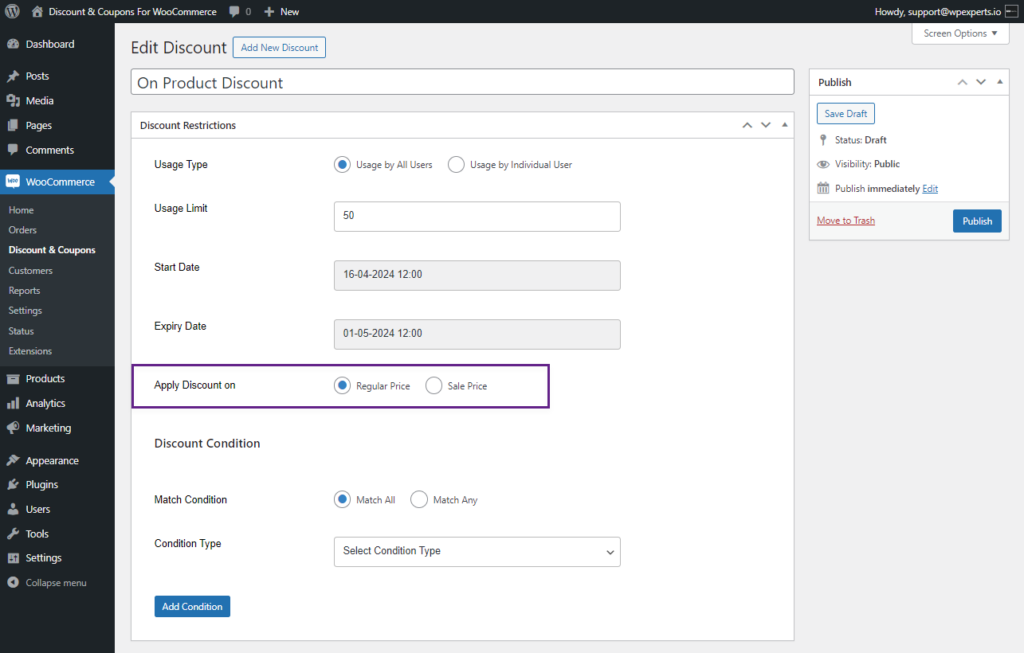The width and height of the screenshot is (1024, 653).
Task: Open the site home icon in admin bar
Action: tap(37, 11)
